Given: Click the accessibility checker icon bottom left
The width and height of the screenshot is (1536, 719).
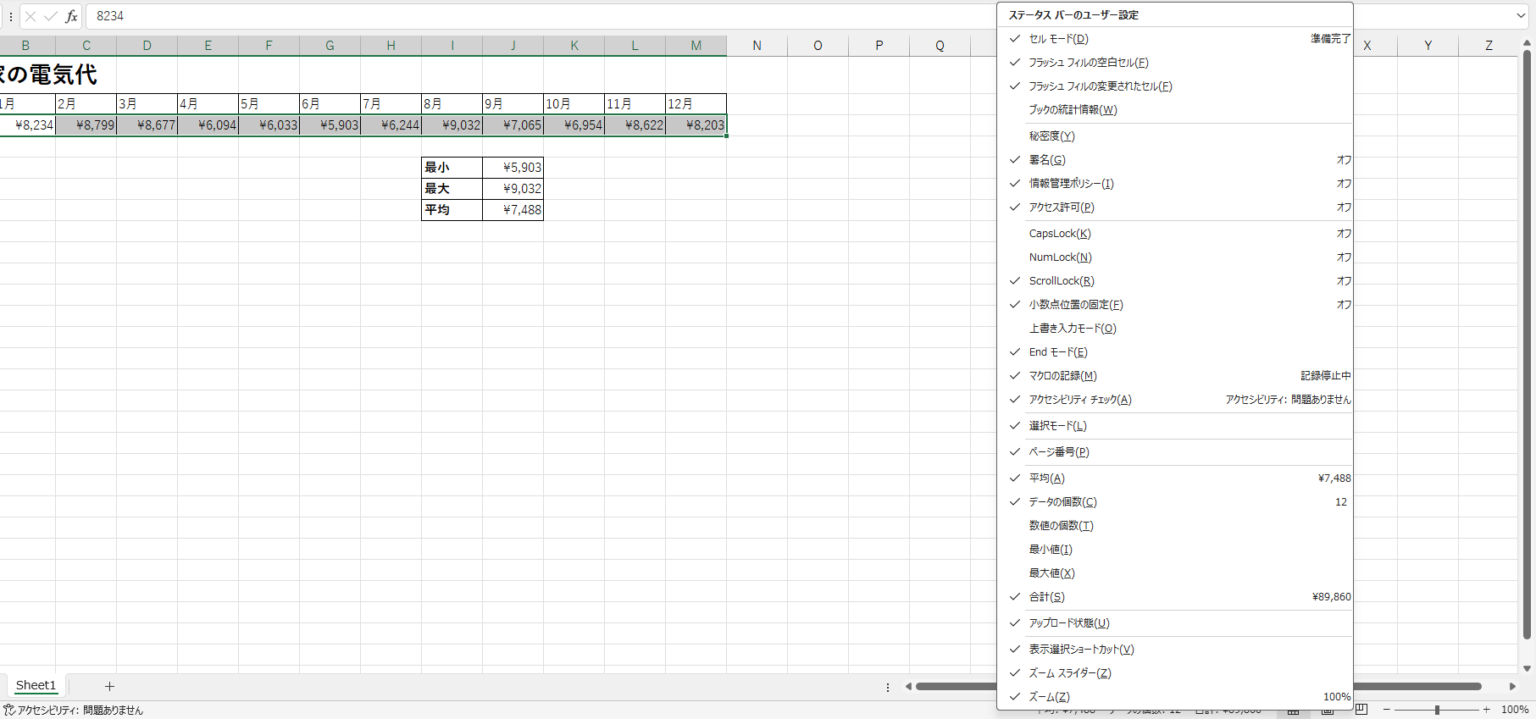Looking at the screenshot, I should 8,712.
